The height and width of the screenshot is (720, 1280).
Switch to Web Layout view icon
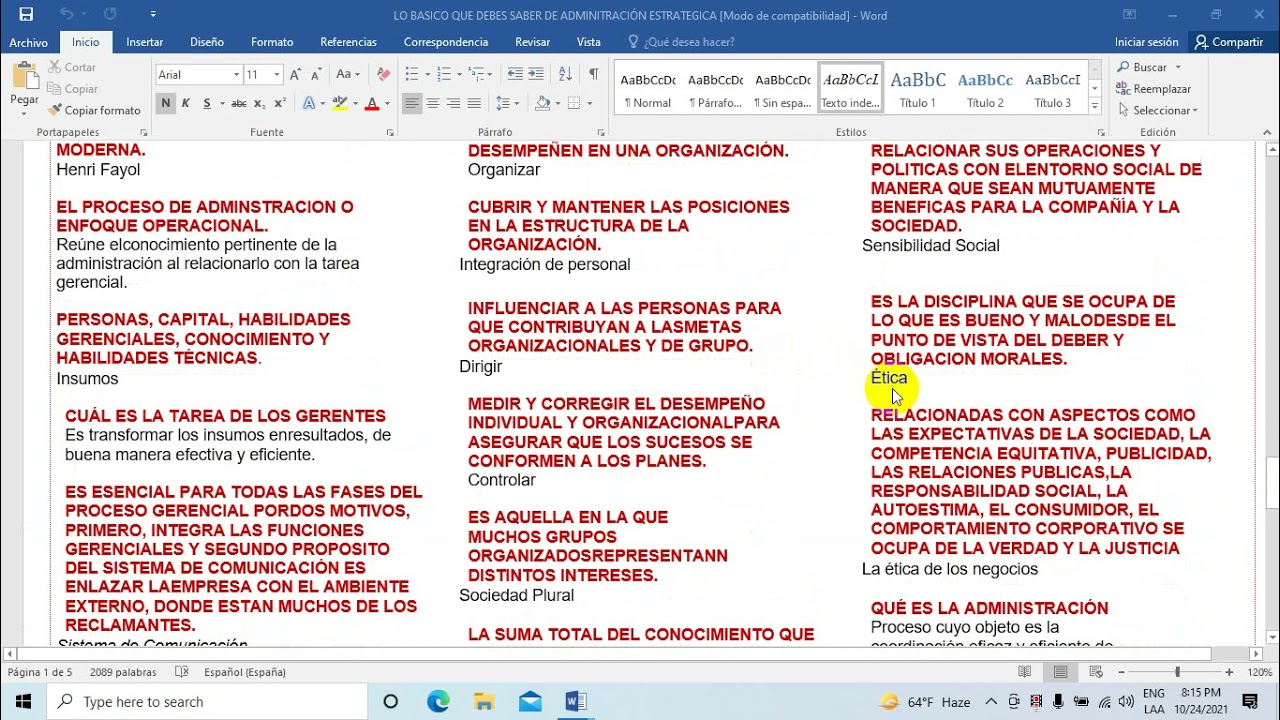1097,672
